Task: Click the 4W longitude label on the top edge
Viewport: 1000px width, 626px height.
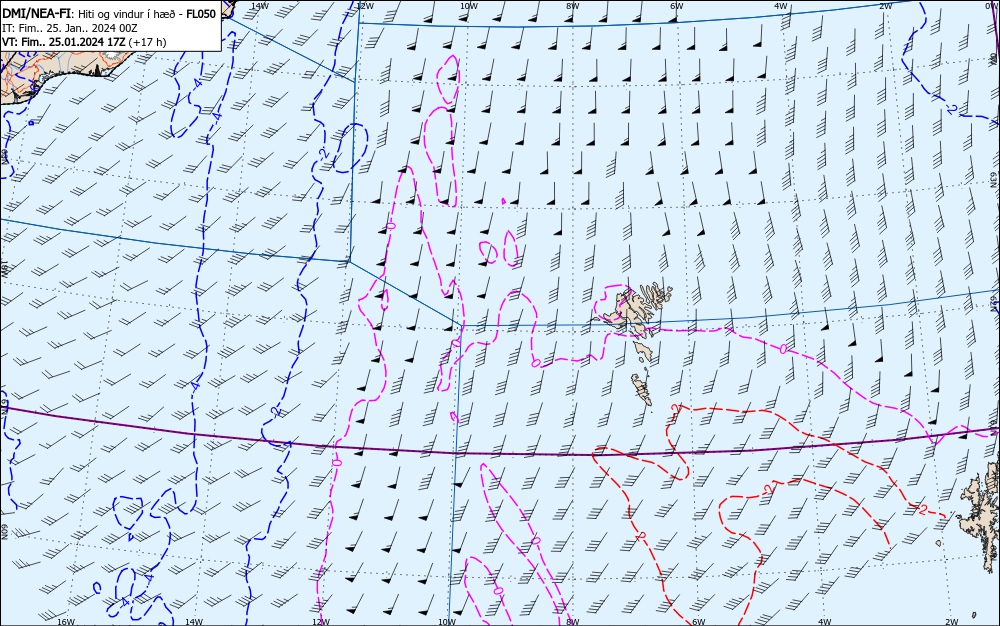Action: [781, 6]
